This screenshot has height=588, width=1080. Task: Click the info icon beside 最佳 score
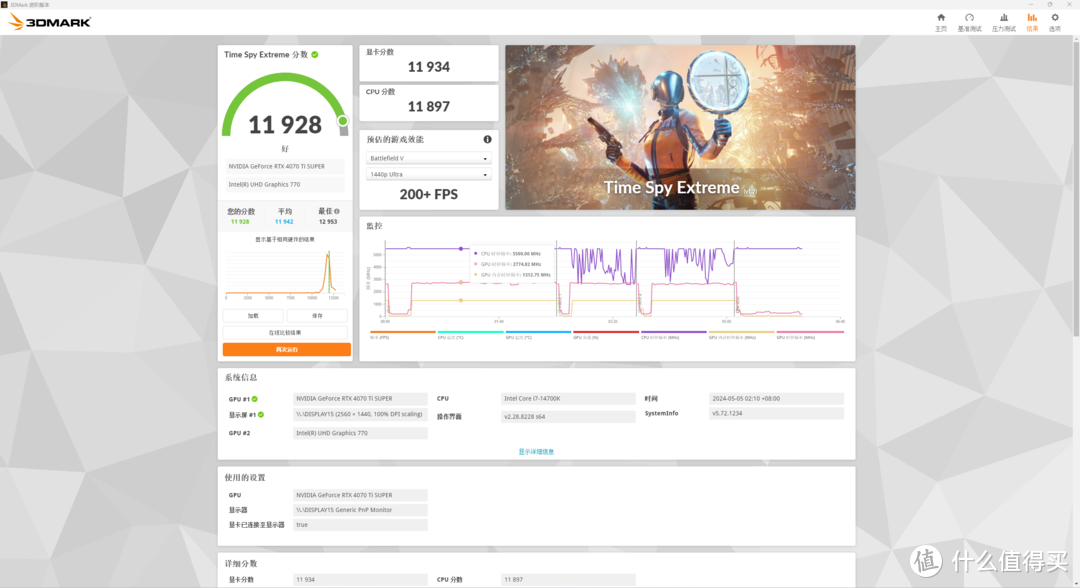coord(337,211)
